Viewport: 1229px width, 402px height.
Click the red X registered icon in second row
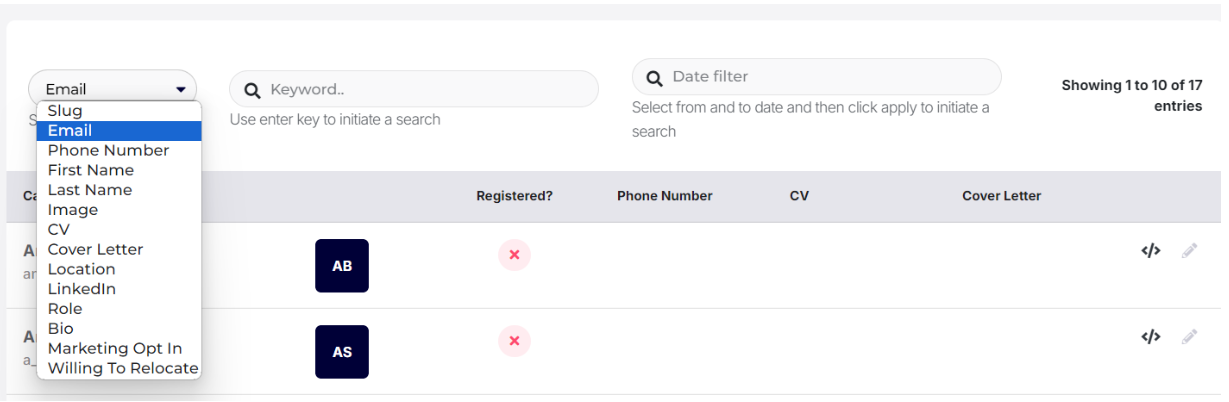514,341
